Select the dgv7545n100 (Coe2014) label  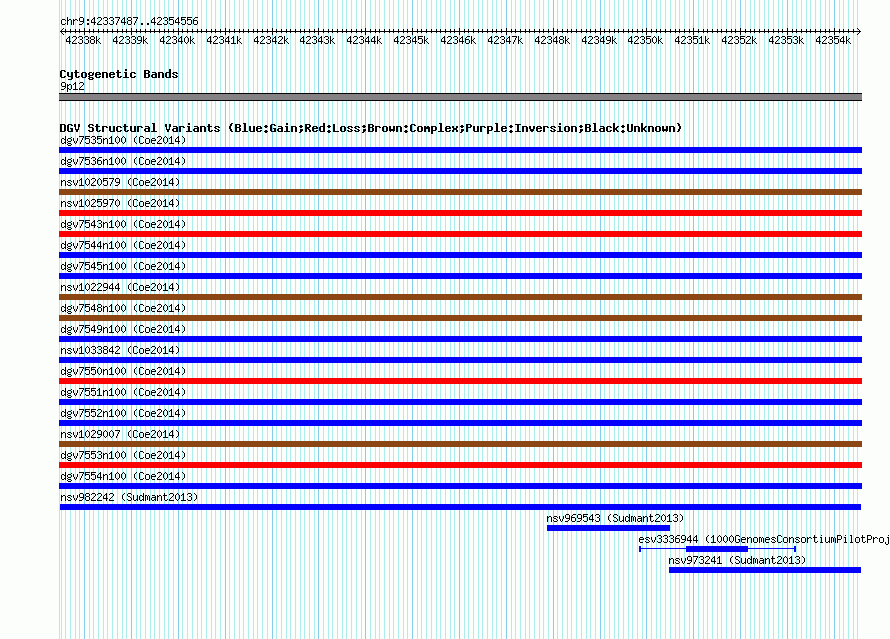tap(123, 266)
